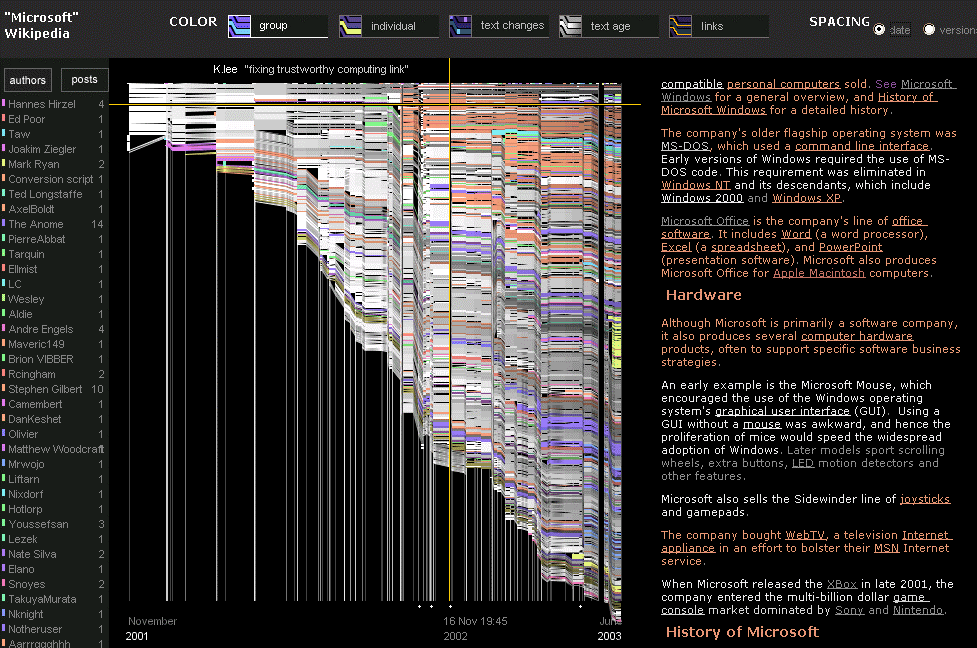The height and width of the screenshot is (648, 977).
Task: Click the text changes label
Action: [512, 26]
